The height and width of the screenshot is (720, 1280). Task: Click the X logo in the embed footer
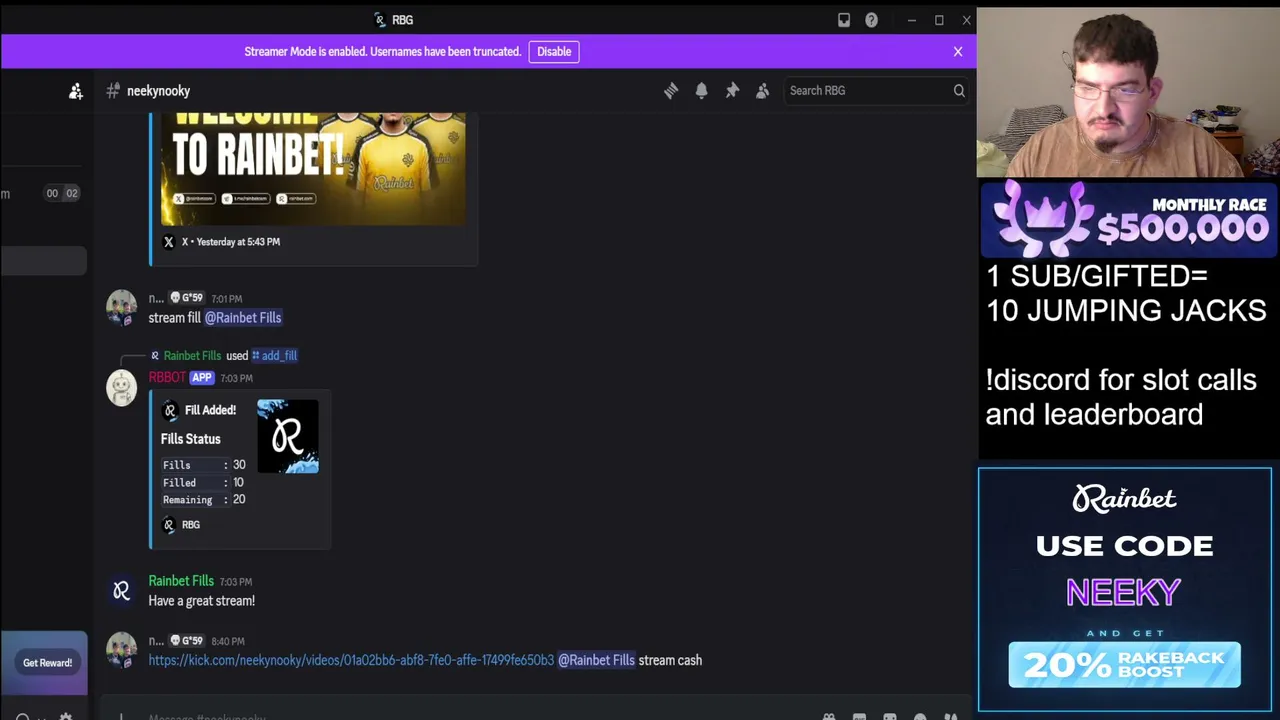pos(169,242)
